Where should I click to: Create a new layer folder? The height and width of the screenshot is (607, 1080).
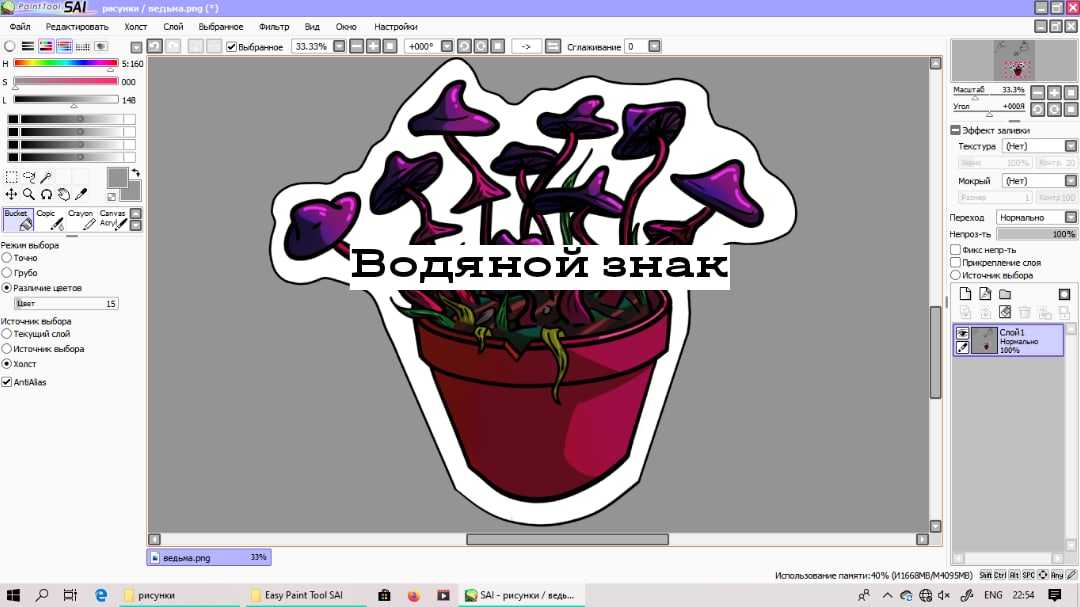(1005, 294)
